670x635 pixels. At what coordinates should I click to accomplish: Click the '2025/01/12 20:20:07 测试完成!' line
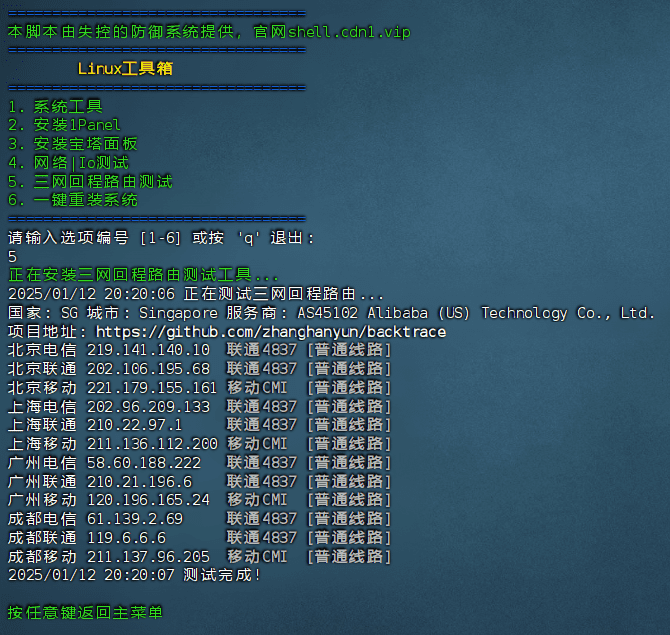pyautogui.click(x=134, y=575)
